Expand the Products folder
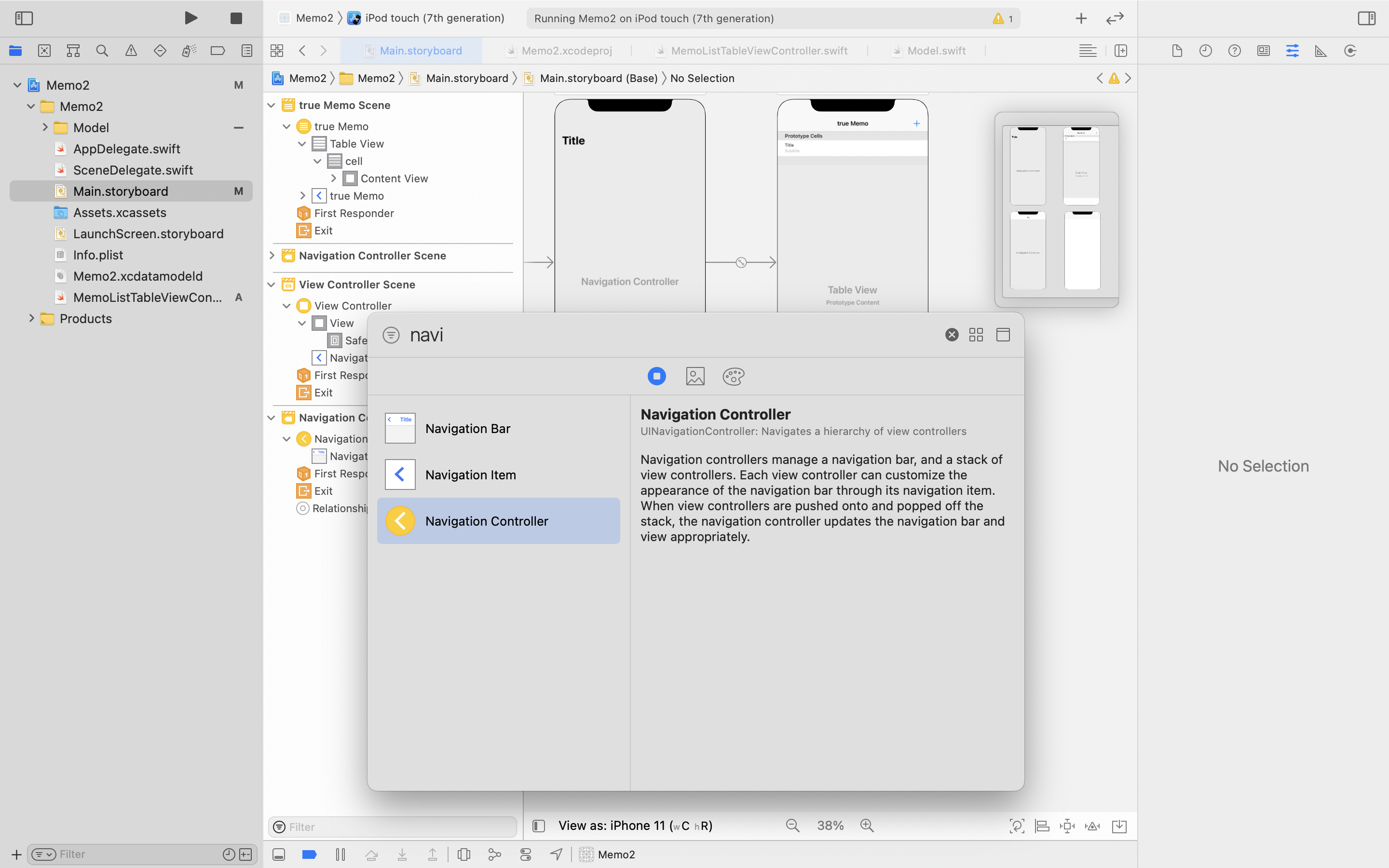 click(31, 319)
